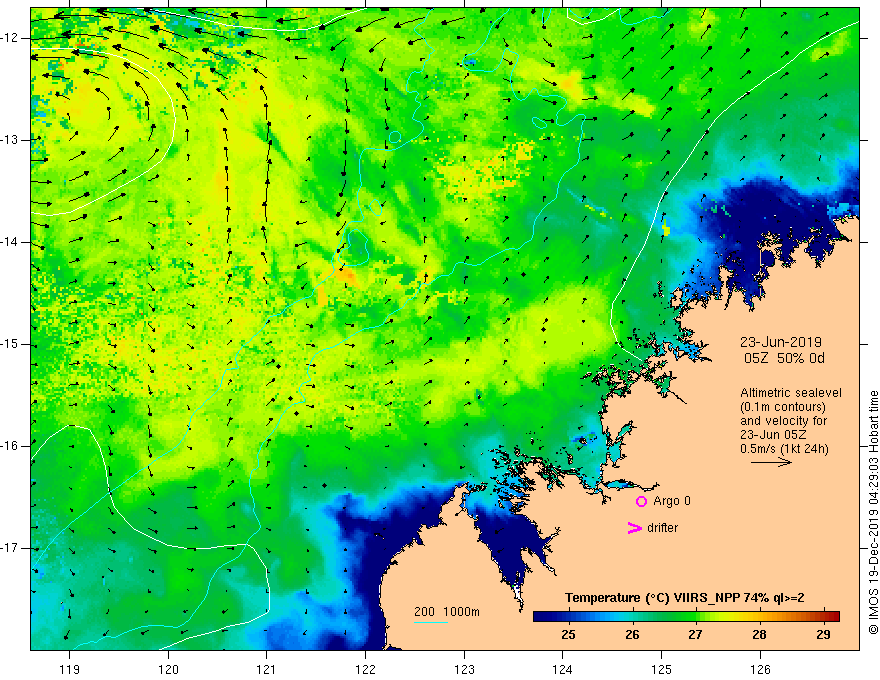Click the cyan 200m isobath legend line
The height and width of the screenshot is (680, 880).
coord(430,622)
